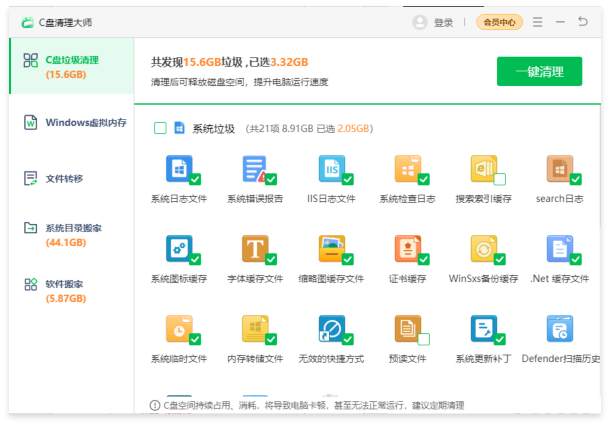The image size is (610, 426).
Task: Click the IIS日志文件 icon
Action: pyautogui.click(x=330, y=168)
